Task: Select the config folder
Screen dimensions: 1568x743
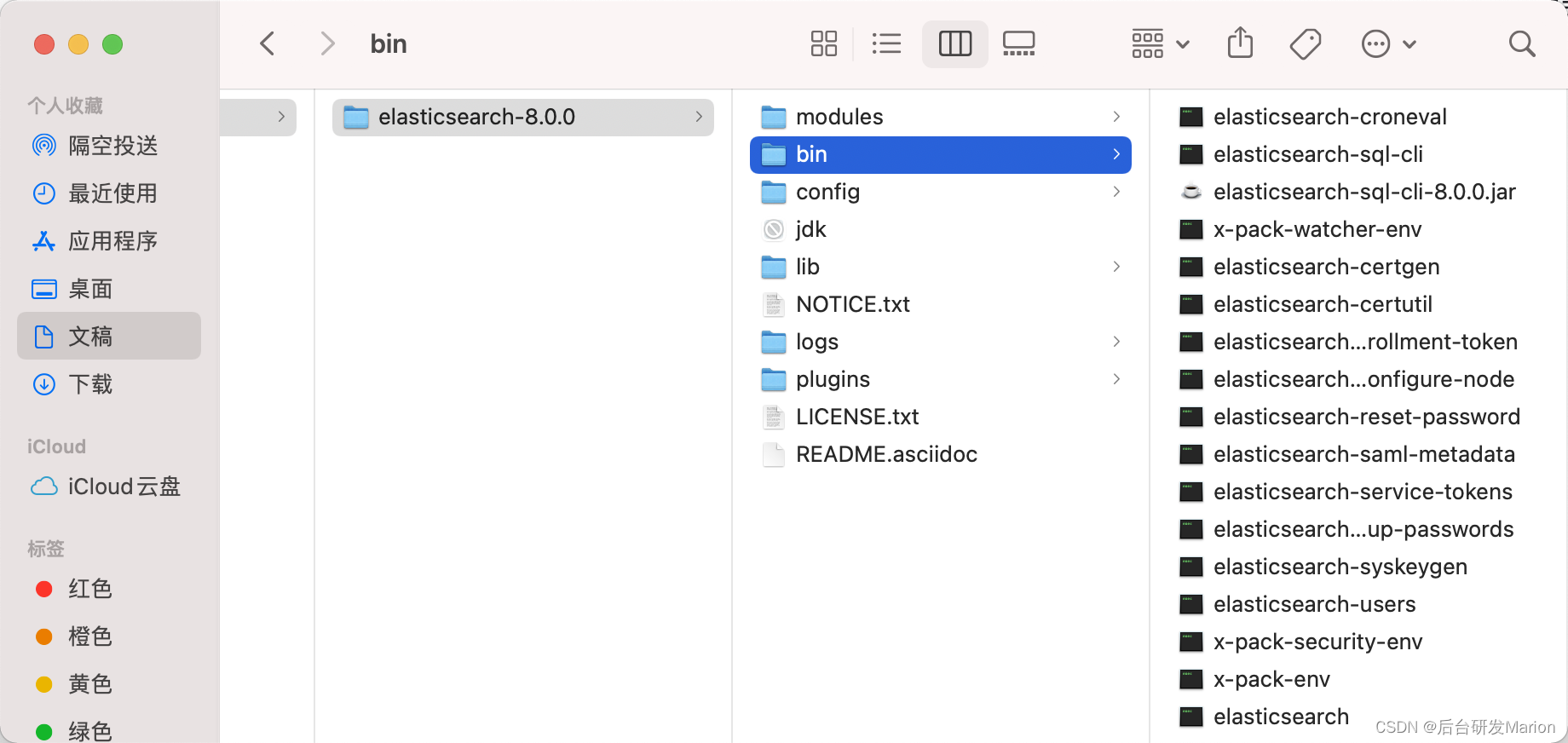Action: pos(941,192)
